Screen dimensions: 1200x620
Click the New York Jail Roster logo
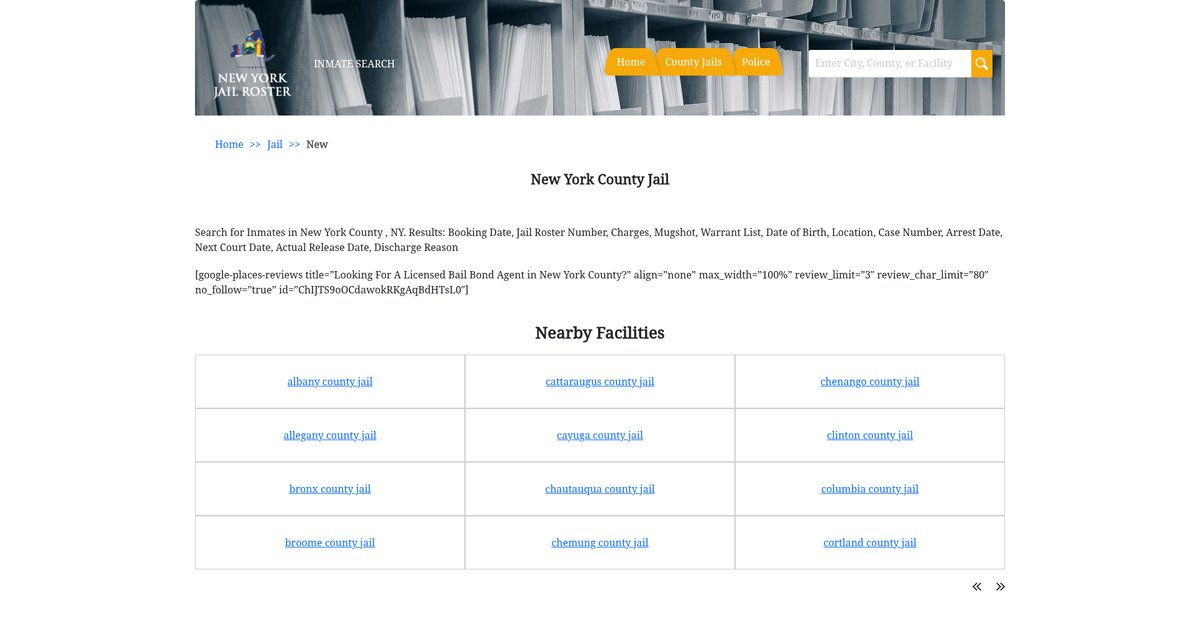[252, 64]
